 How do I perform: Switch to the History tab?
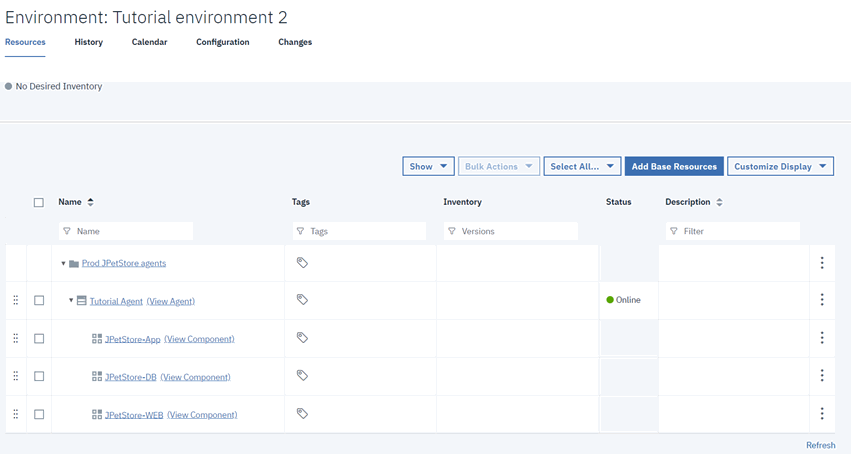(88, 42)
